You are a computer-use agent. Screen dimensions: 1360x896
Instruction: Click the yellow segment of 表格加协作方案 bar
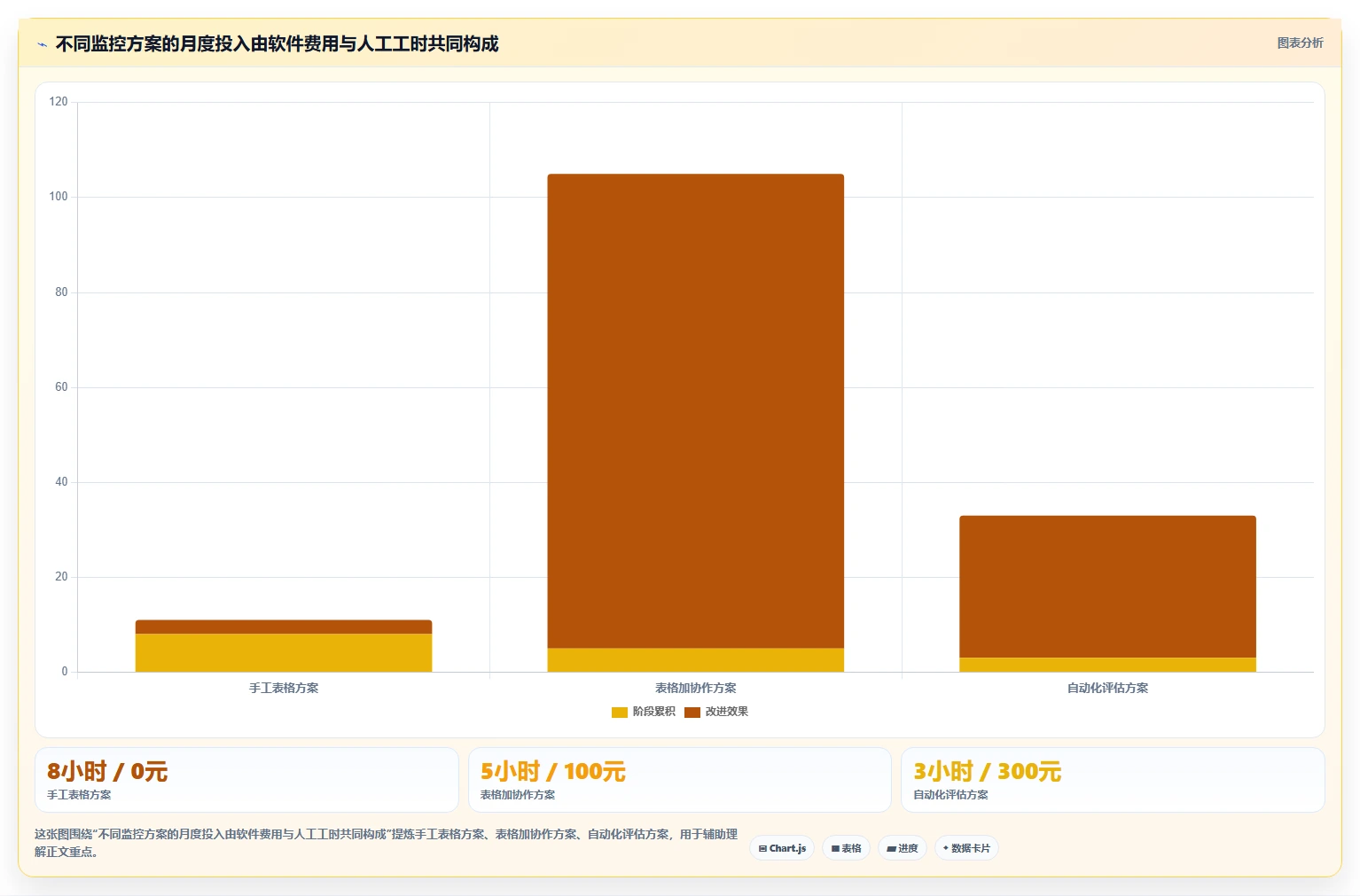click(696, 660)
